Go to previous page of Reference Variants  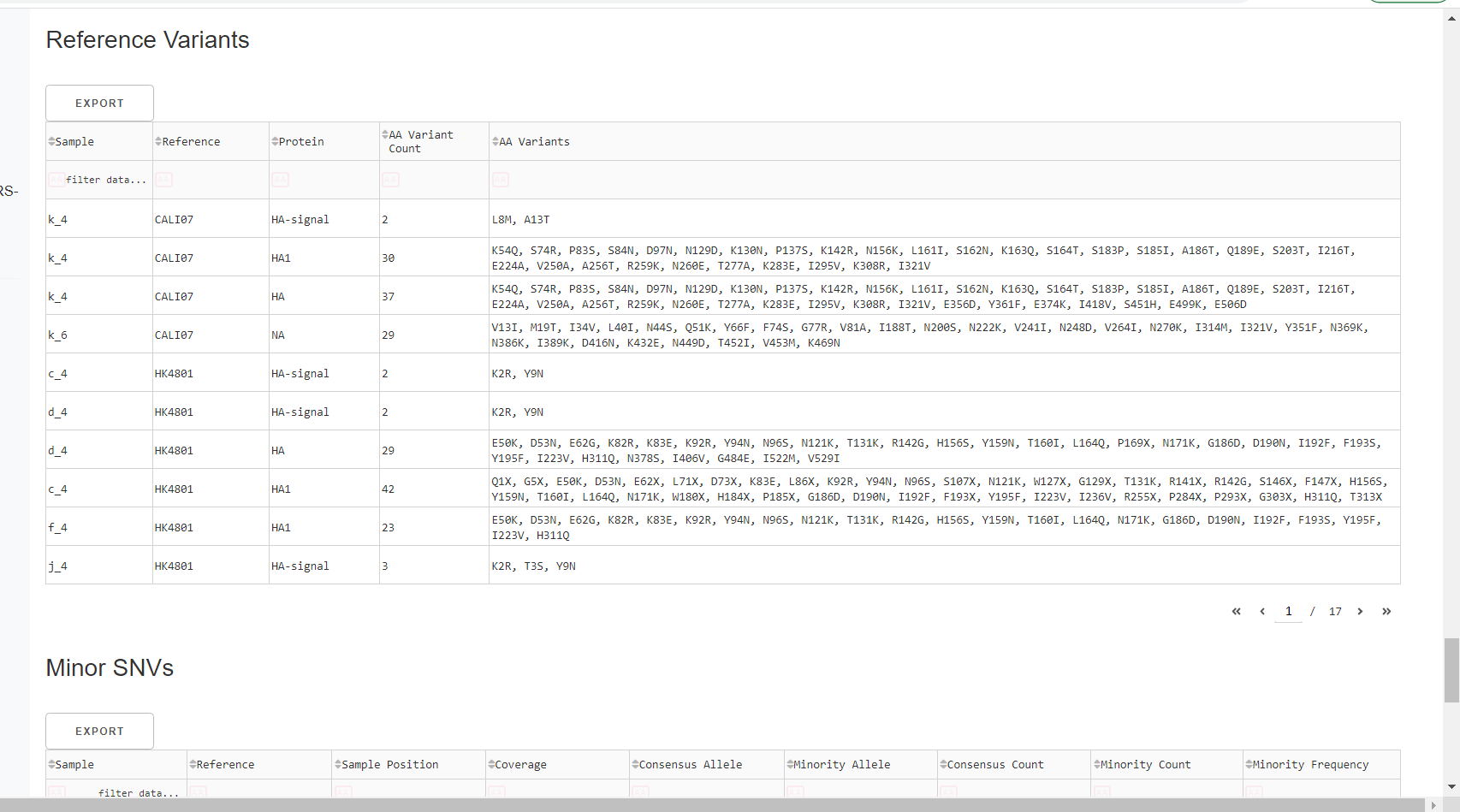coord(1262,611)
